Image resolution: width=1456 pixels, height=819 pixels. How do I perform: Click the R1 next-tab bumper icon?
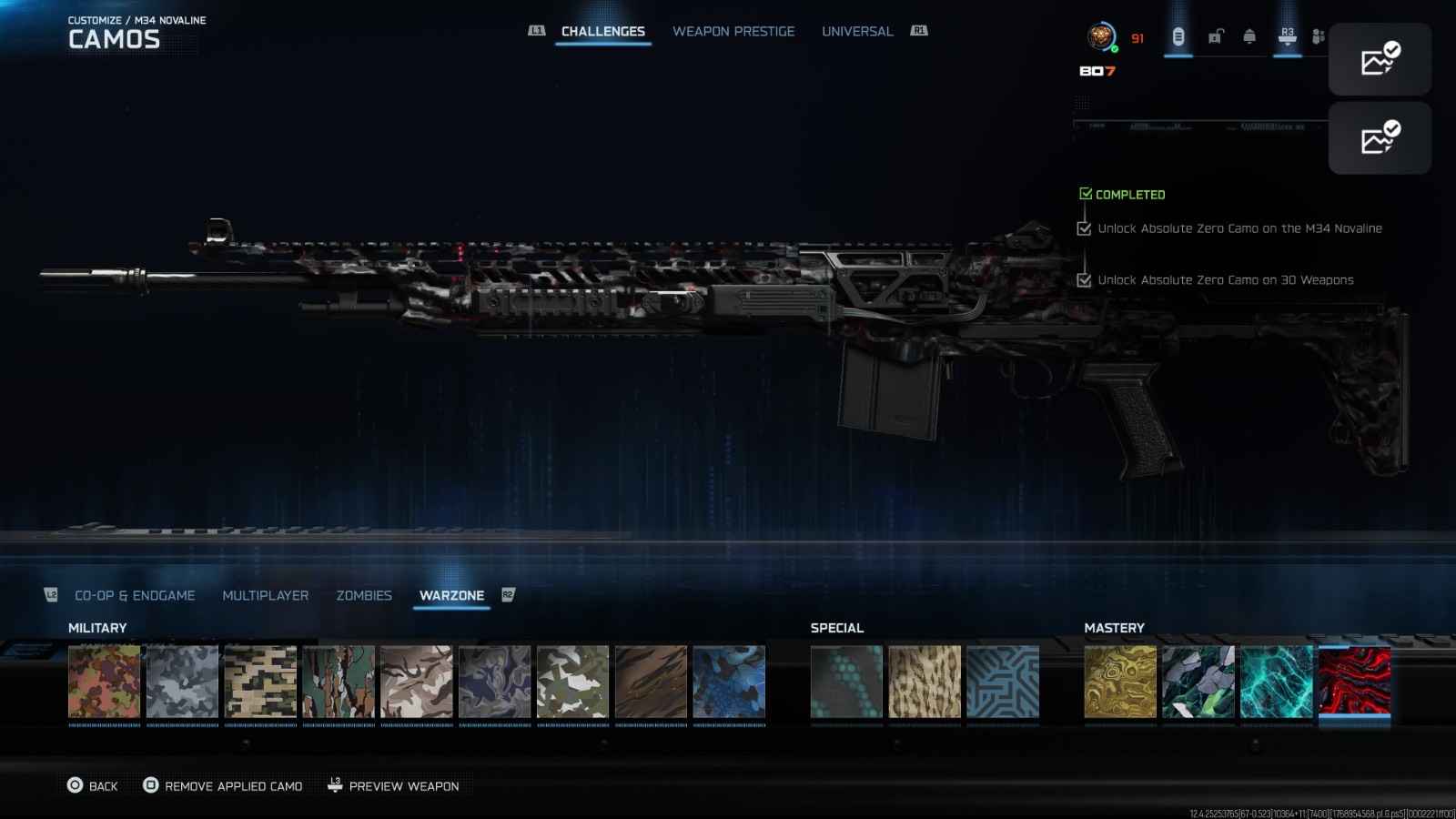click(x=919, y=31)
